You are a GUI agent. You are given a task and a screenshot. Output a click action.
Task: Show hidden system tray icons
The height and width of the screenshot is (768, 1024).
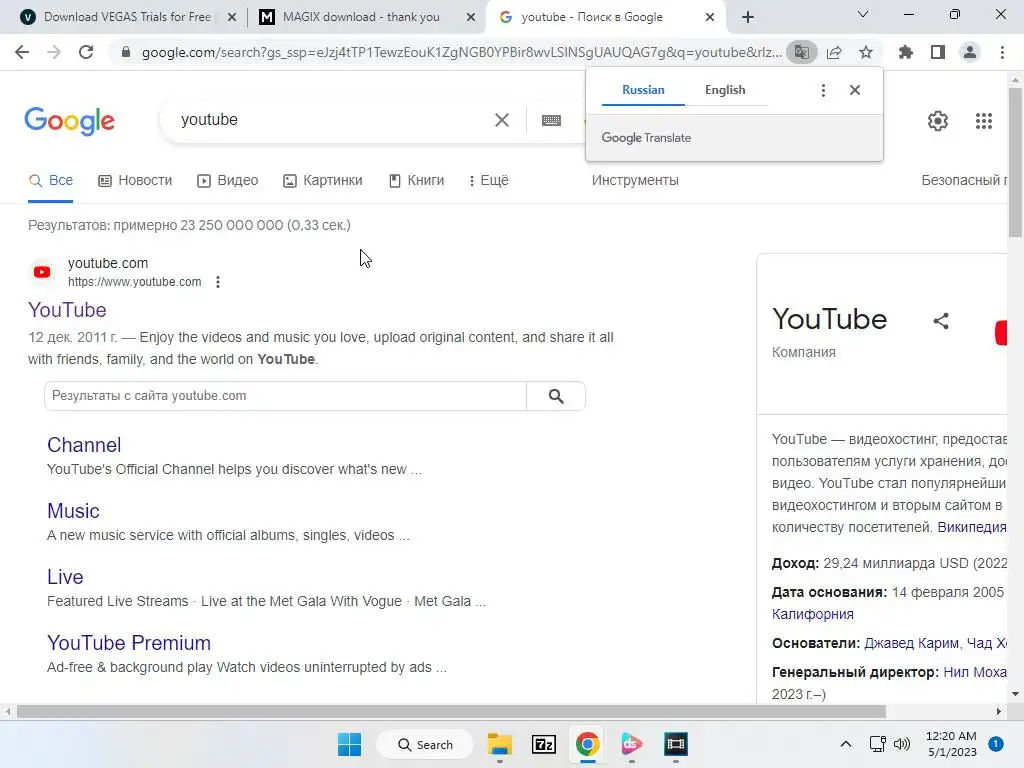846,744
